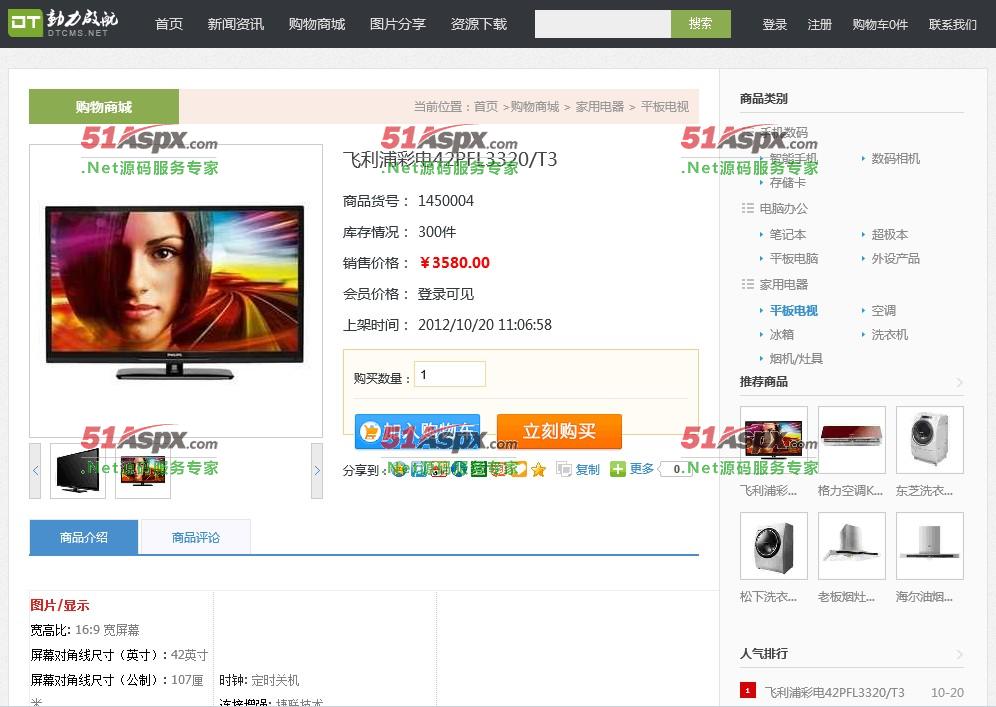Select the side-view TV thumbnail

click(x=77, y=471)
